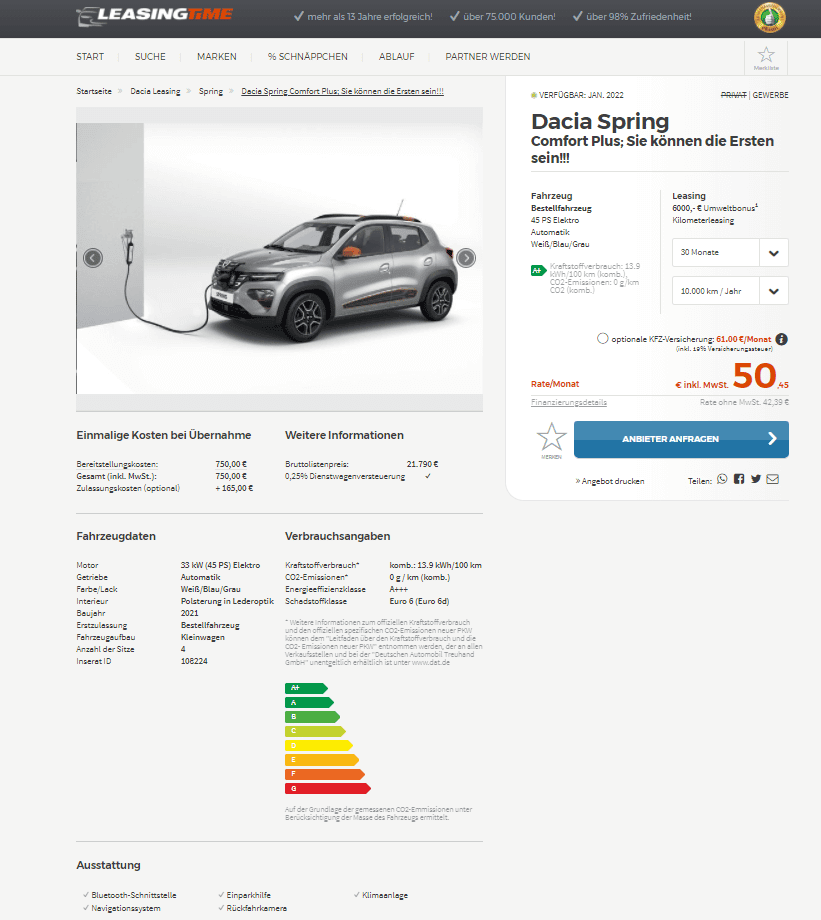Click the A+ energy class bar
The height and width of the screenshot is (920, 821).
pyautogui.click(x=306, y=688)
